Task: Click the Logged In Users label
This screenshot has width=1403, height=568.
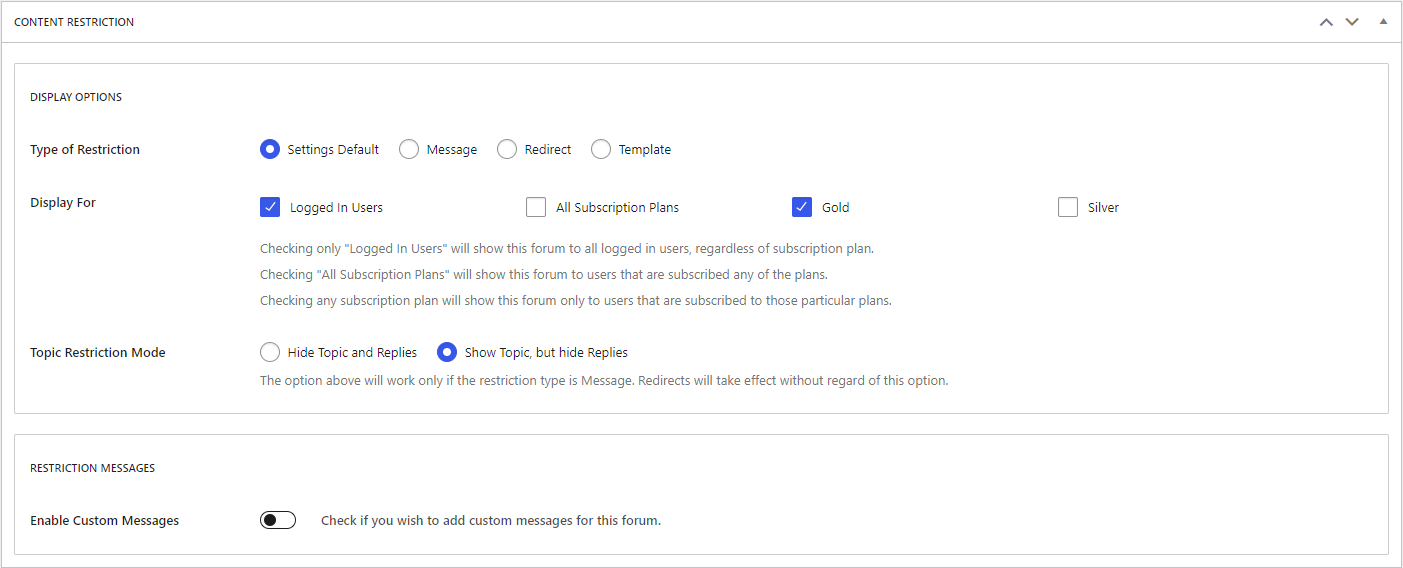Action: [x=336, y=208]
